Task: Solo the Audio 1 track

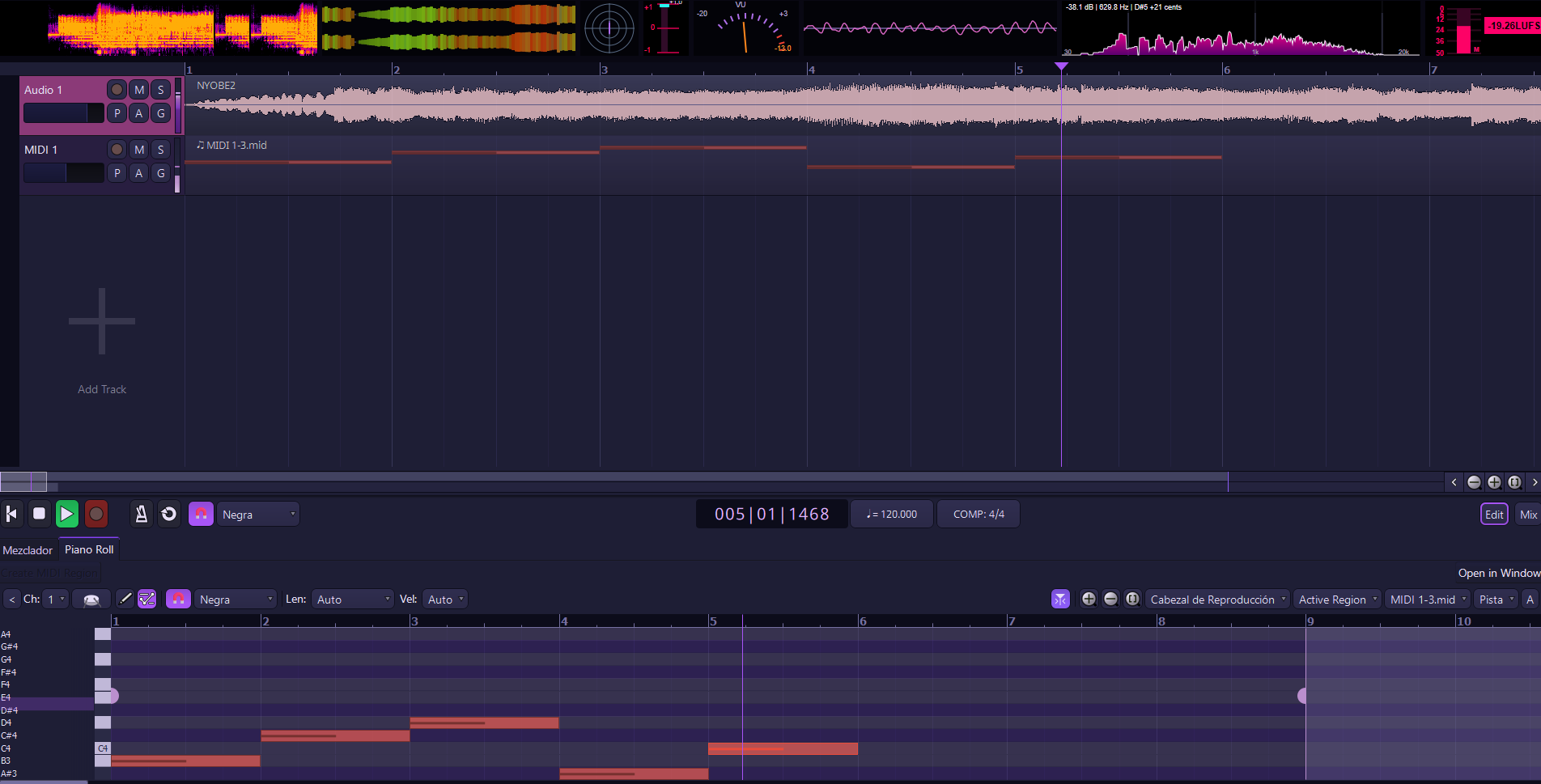Action: (161, 90)
